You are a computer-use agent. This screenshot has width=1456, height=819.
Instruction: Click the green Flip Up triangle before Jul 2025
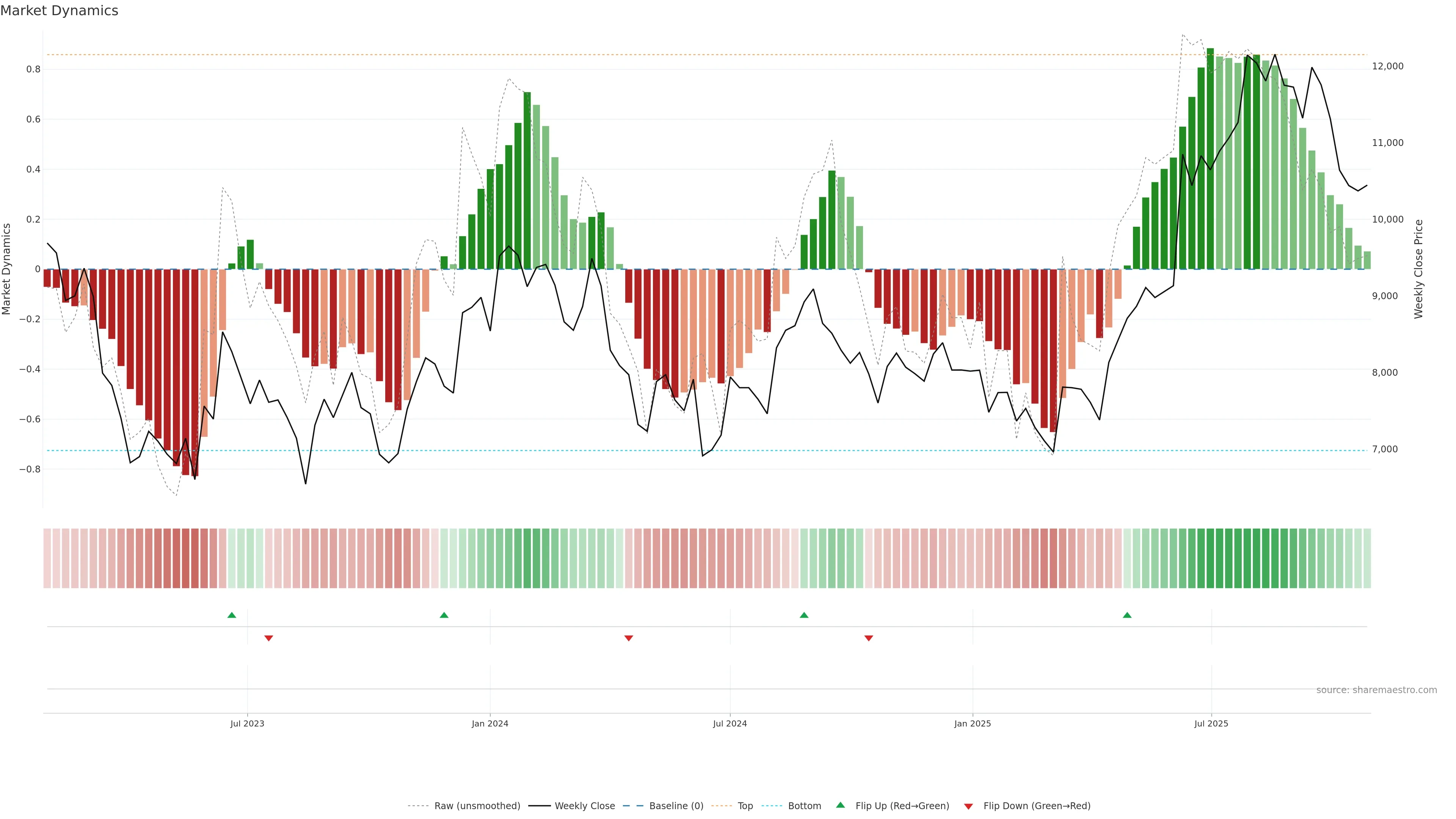(x=1127, y=615)
